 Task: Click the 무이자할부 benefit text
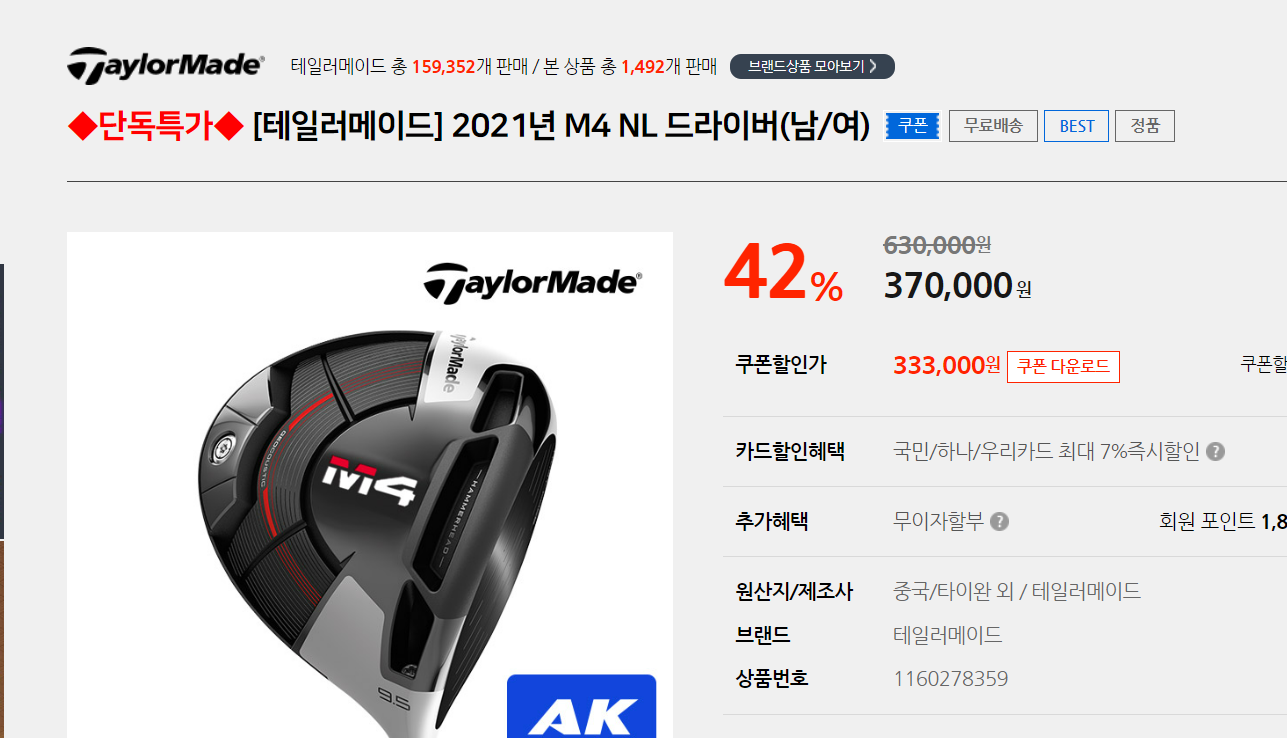point(938,521)
